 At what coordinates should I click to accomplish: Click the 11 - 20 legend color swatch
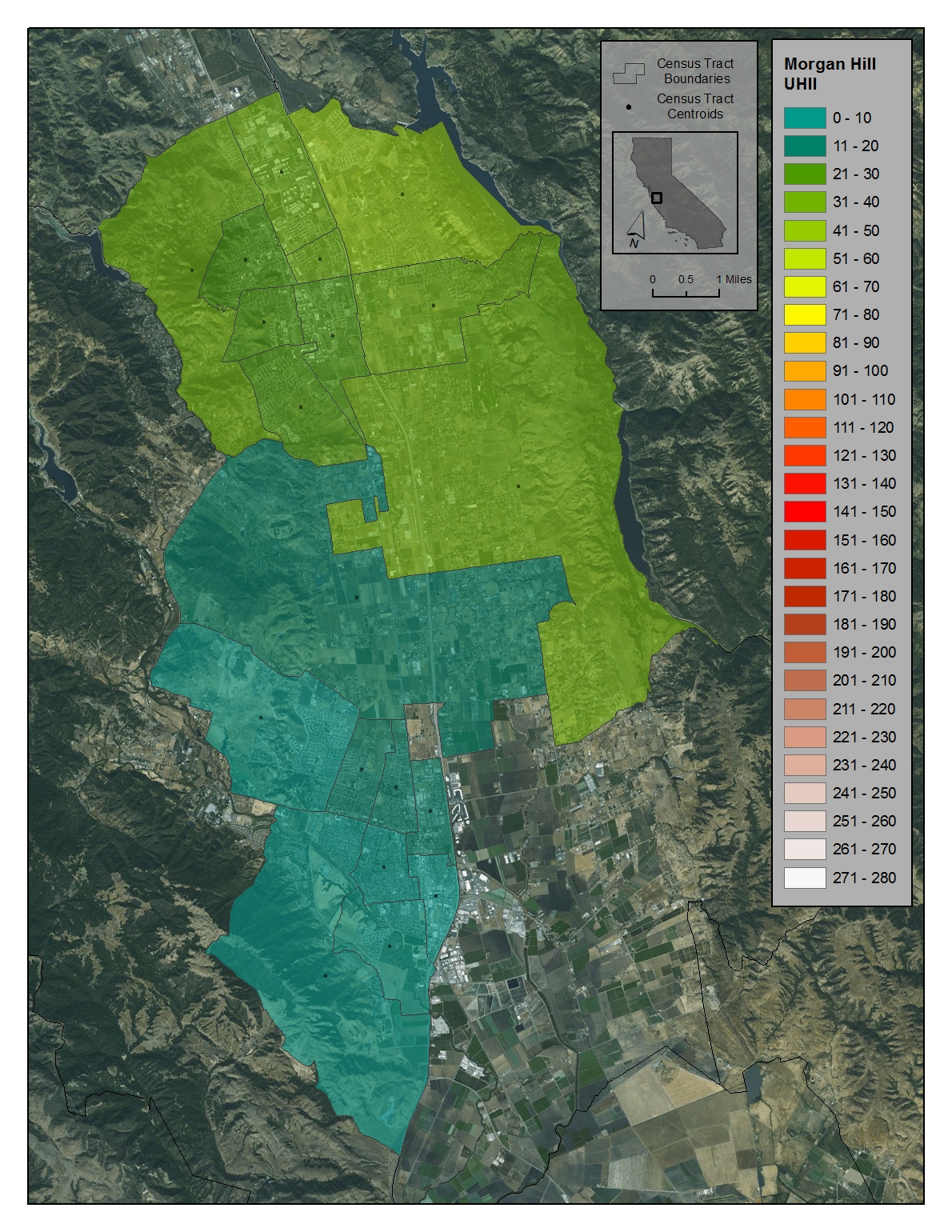[x=804, y=146]
